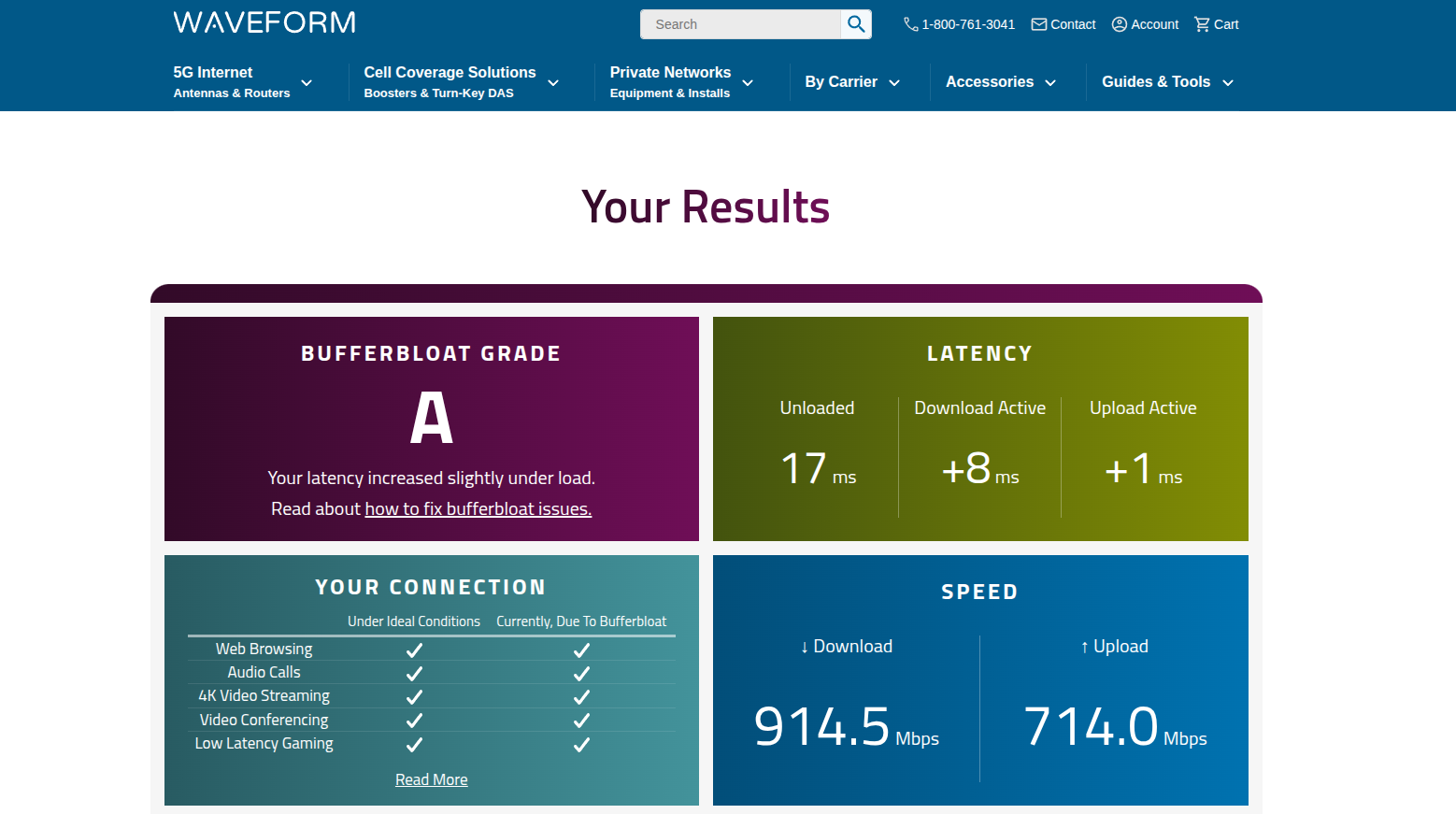
Task: Click inside the Search input field
Action: [x=738, y=24]
